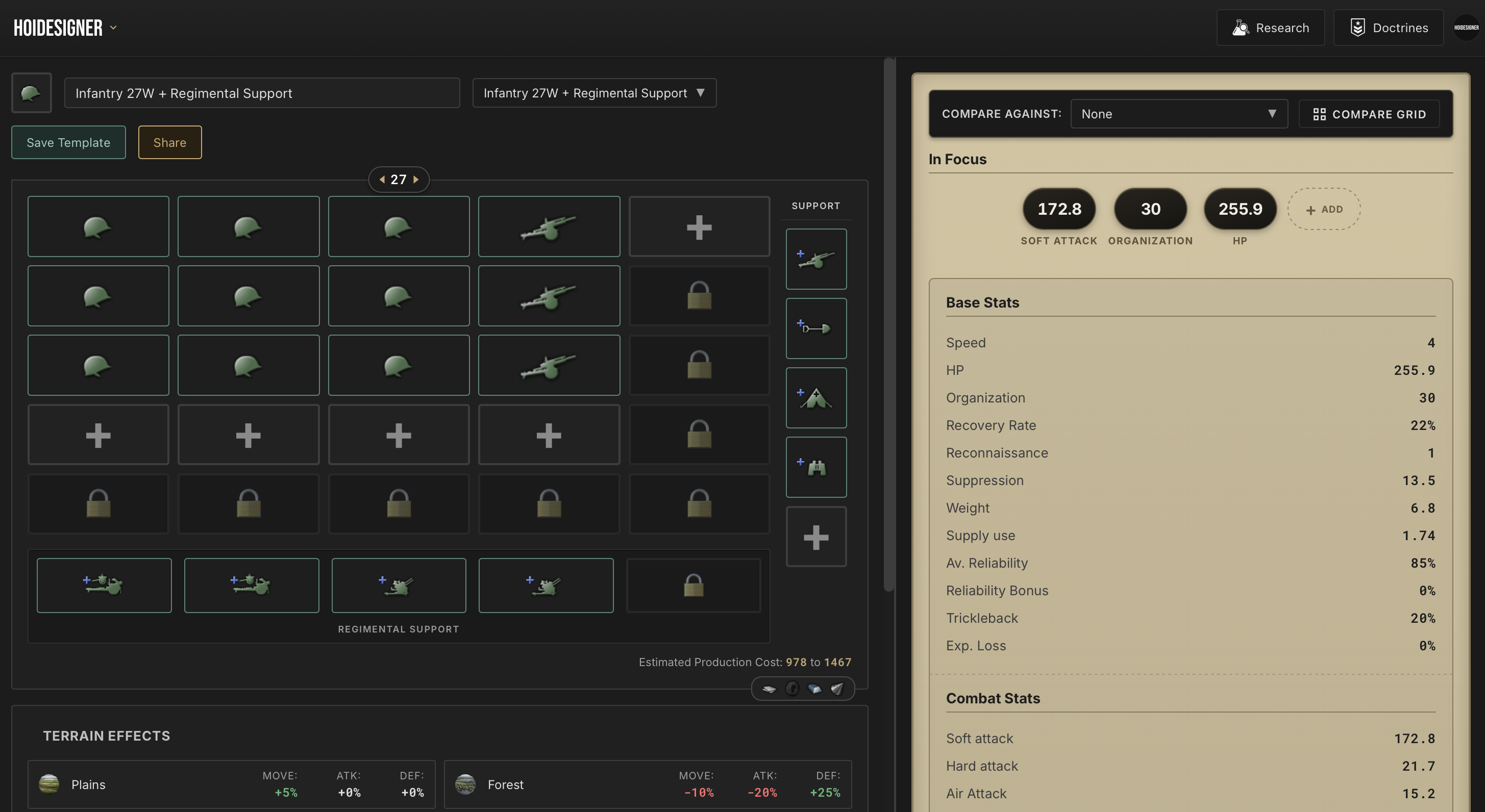Viewport: 1485px width, 812px height.
Task: Add battalion in first column's empty plus slot
Action: [98, 435]
